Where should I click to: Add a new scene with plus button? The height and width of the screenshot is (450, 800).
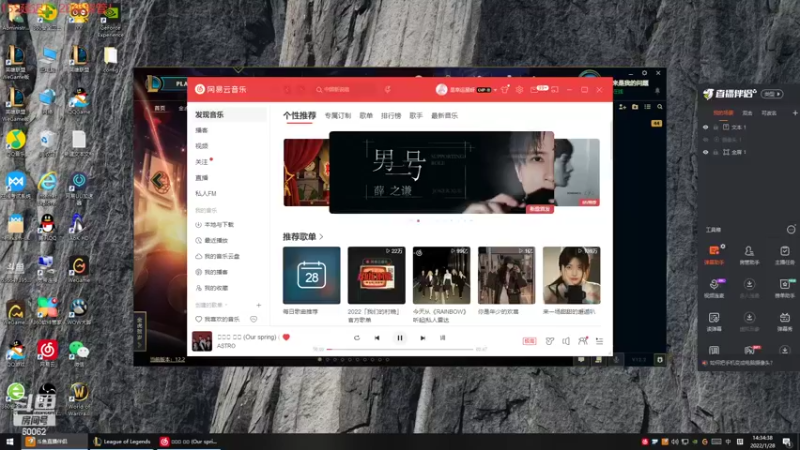click(794, 113)
